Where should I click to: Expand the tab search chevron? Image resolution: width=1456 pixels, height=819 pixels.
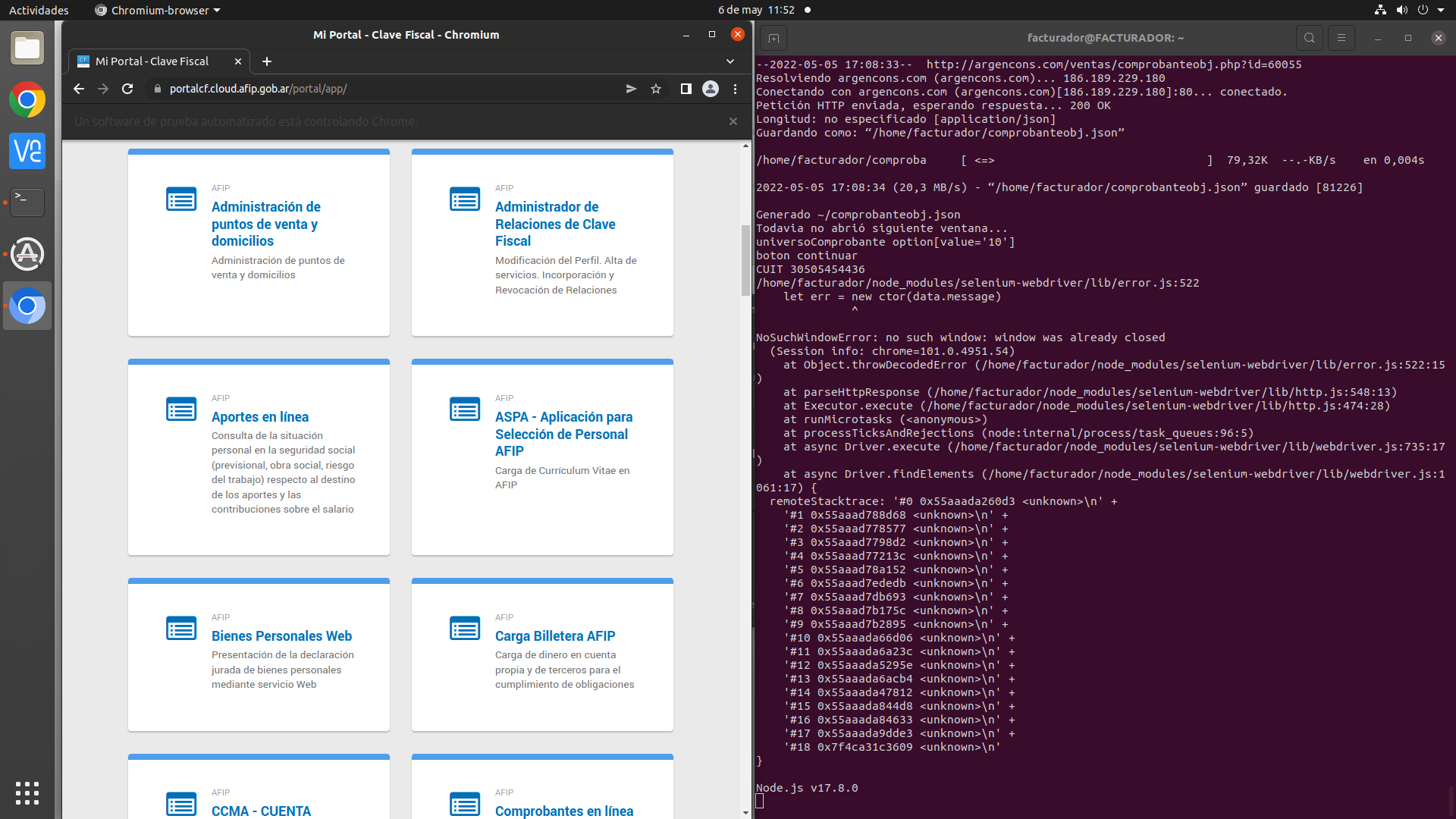click(730, 61)
